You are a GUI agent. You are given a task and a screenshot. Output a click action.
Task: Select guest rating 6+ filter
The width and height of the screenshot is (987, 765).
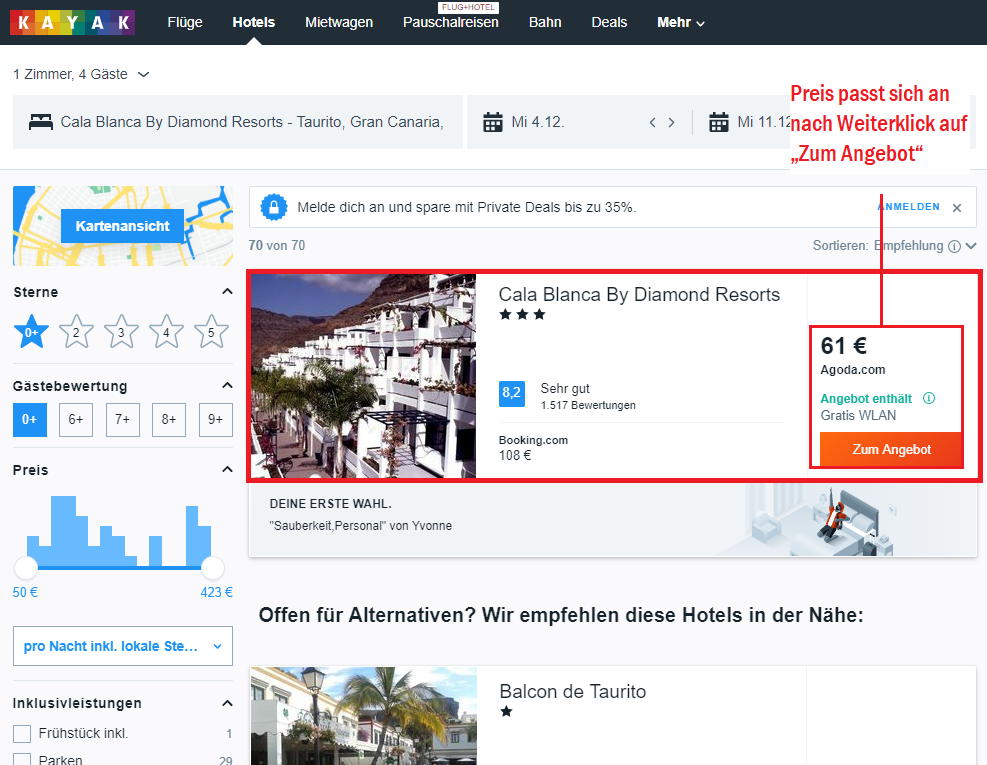(x=76, y=419)
